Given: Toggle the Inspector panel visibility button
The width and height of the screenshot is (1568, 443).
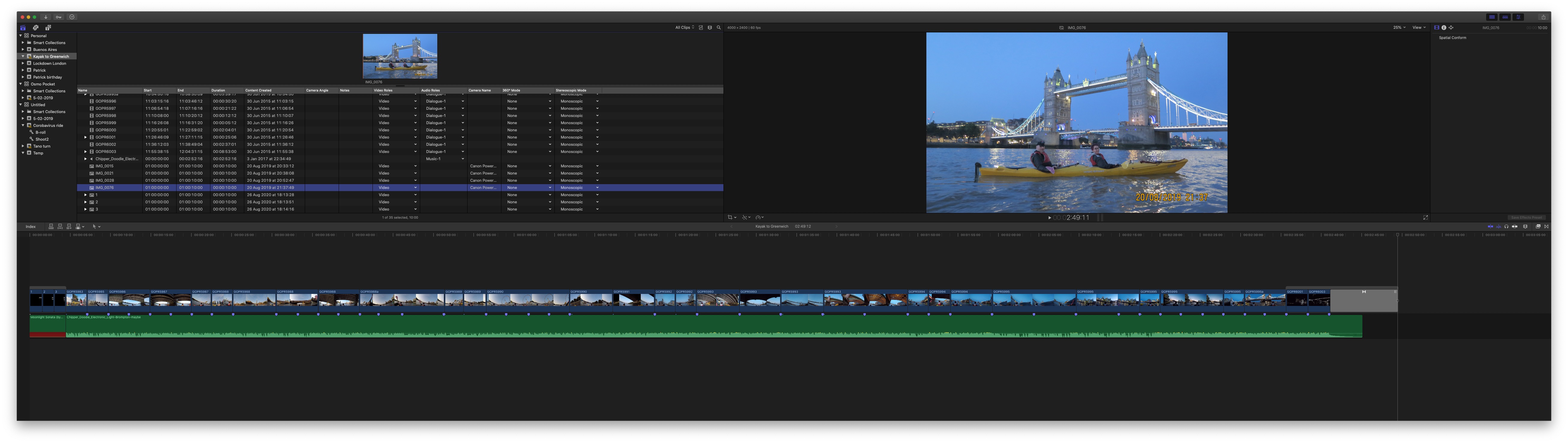Looking at the screenshot, I should coord(1518,17).
